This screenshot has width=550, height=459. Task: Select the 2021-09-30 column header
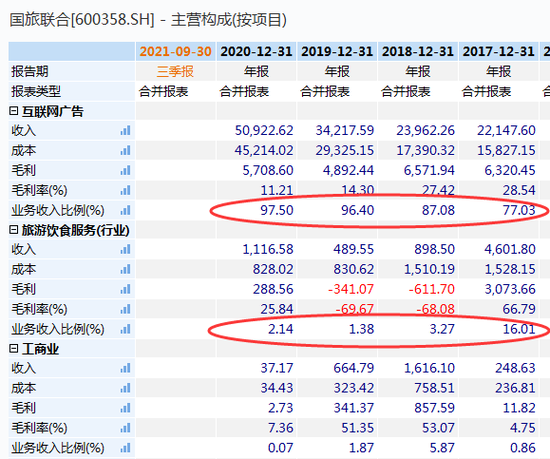click(175, 52)
